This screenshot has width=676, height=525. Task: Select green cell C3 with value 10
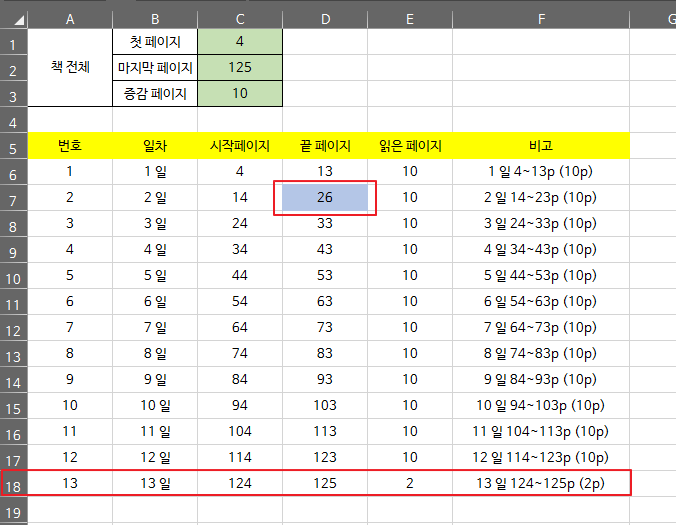tap(240, 94)
